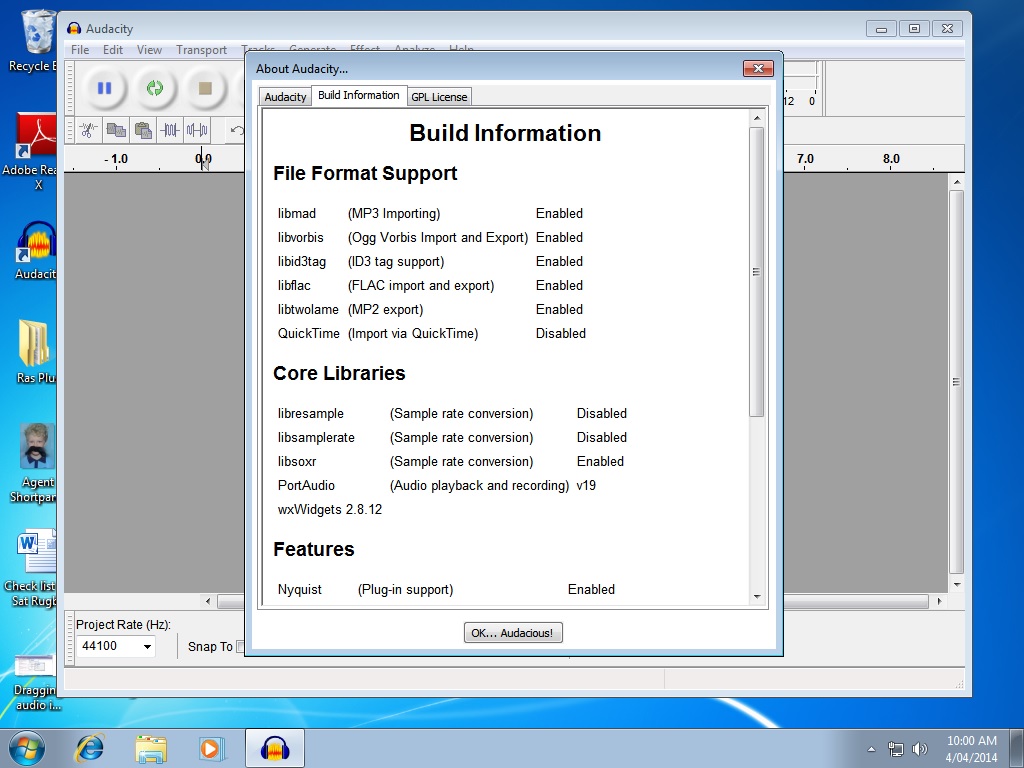The height and width of the screenshot is (768, 1024).
Task: Click the libflac FLAC import and export row
Action: click(430, 285)
